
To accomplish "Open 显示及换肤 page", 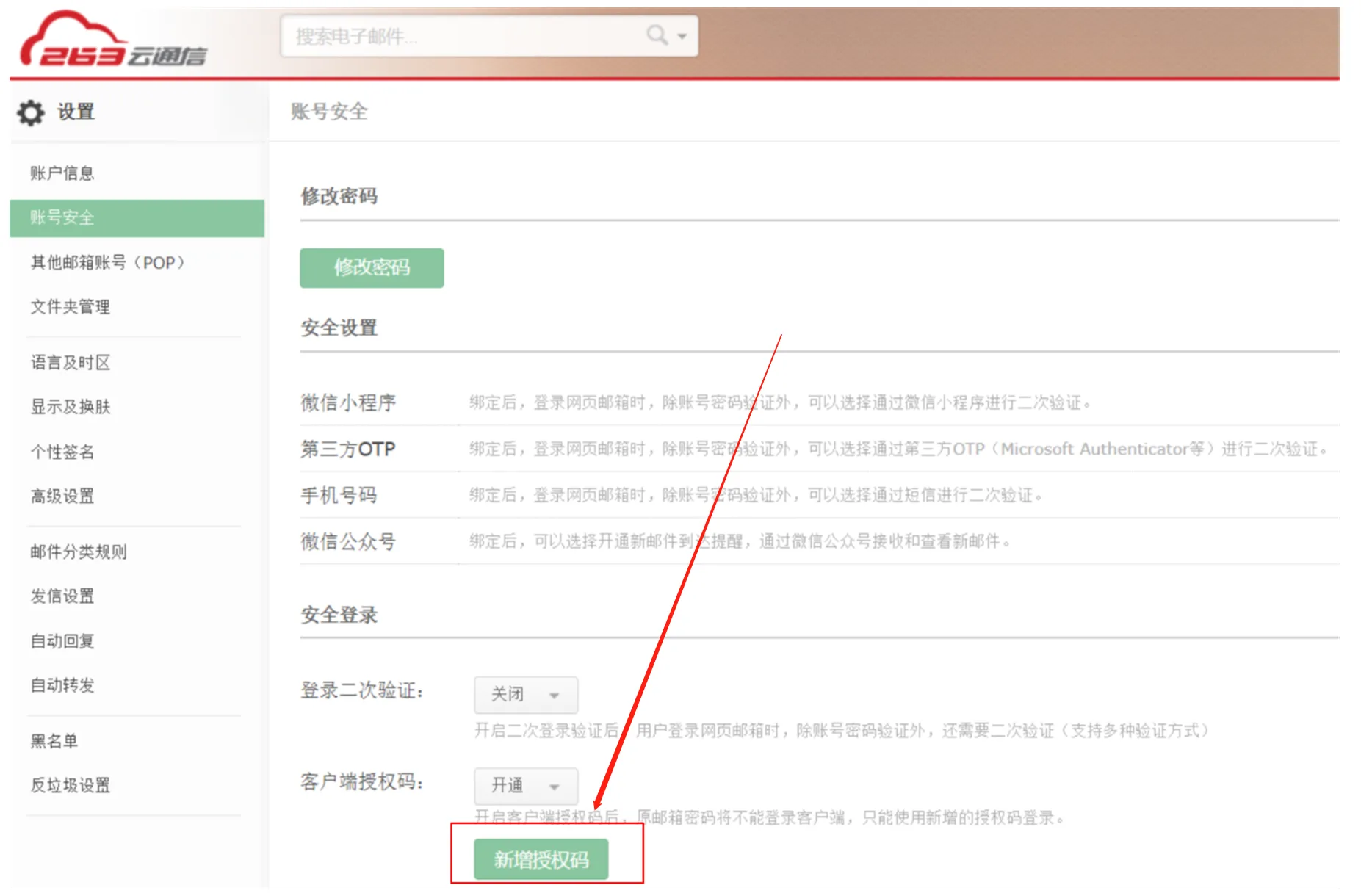I will pos(71,407).
